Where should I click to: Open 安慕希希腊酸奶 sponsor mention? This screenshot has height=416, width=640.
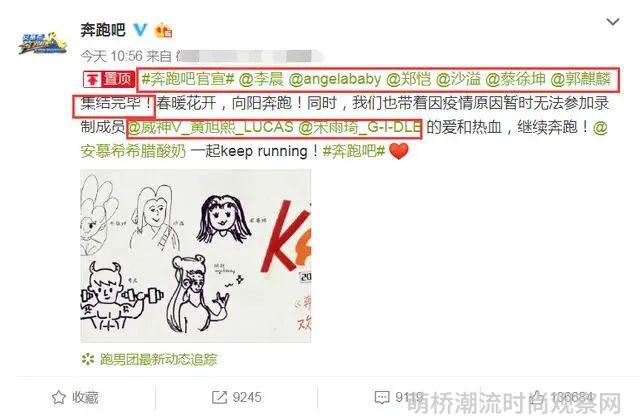click(x=133, y=151)
